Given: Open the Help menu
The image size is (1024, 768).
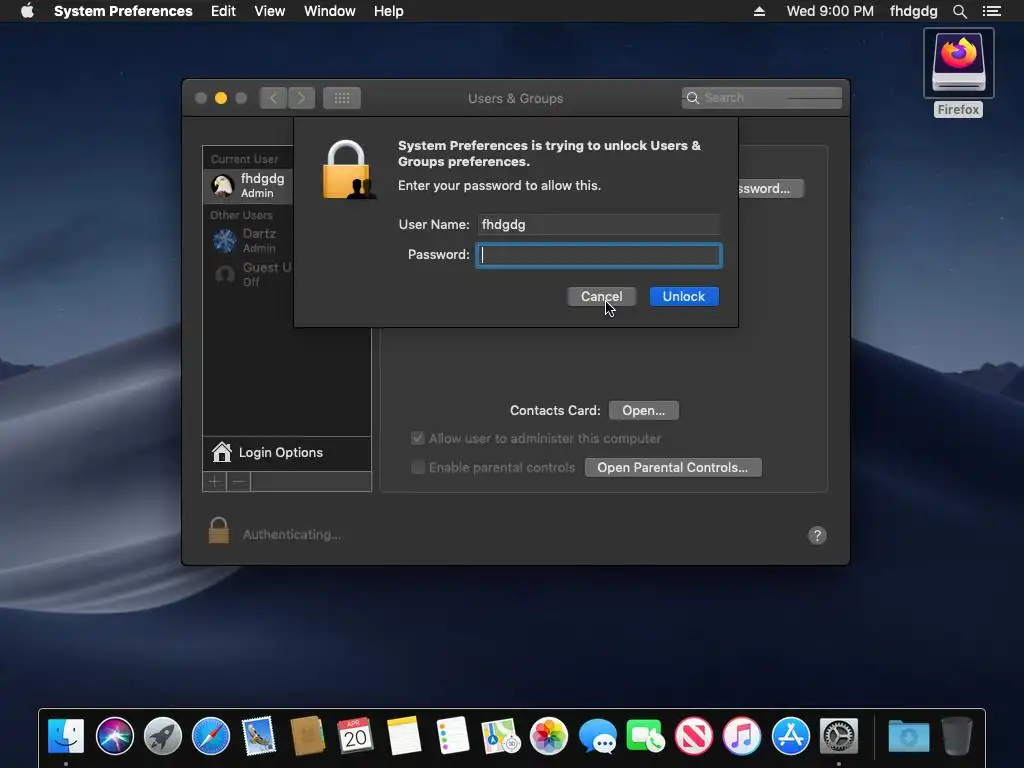Looking at the screenshot, I should [x=388, y=11].
